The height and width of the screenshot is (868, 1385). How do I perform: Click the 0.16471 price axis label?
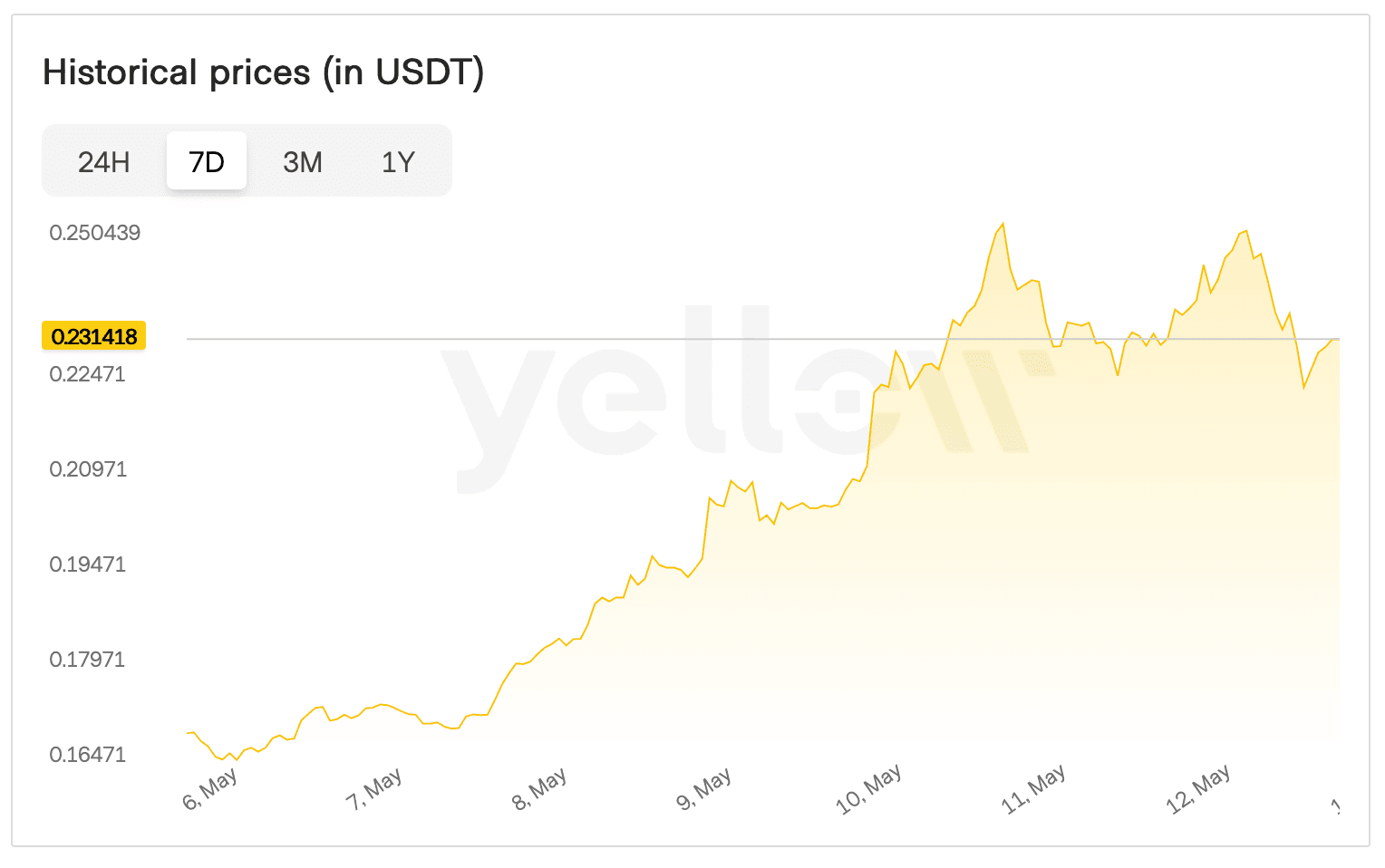(88, 754)
